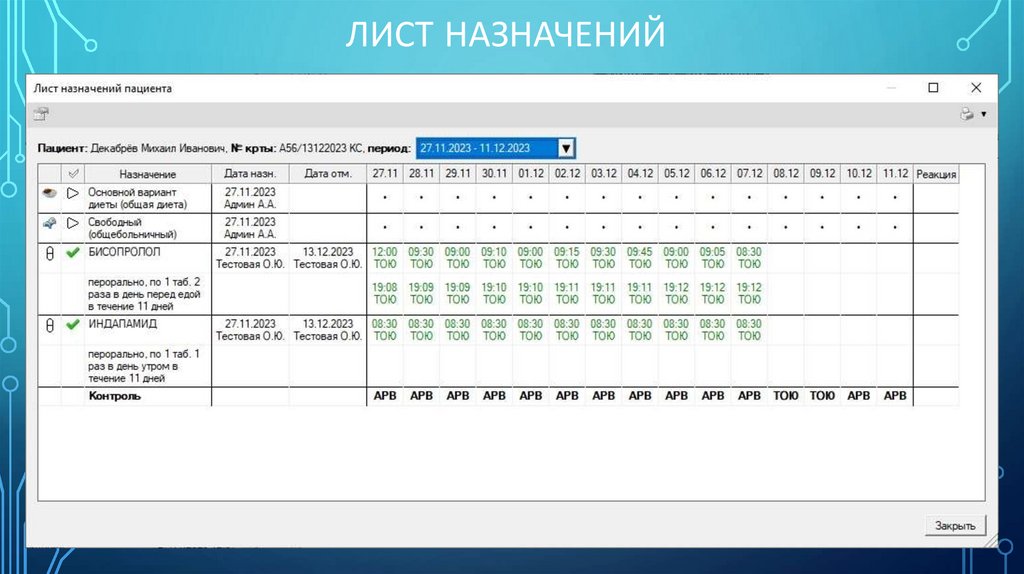Click ИНДАПАМИД 08:30 ТОЮ cell on 07.12
The image size is (1024, 574).
749,330
